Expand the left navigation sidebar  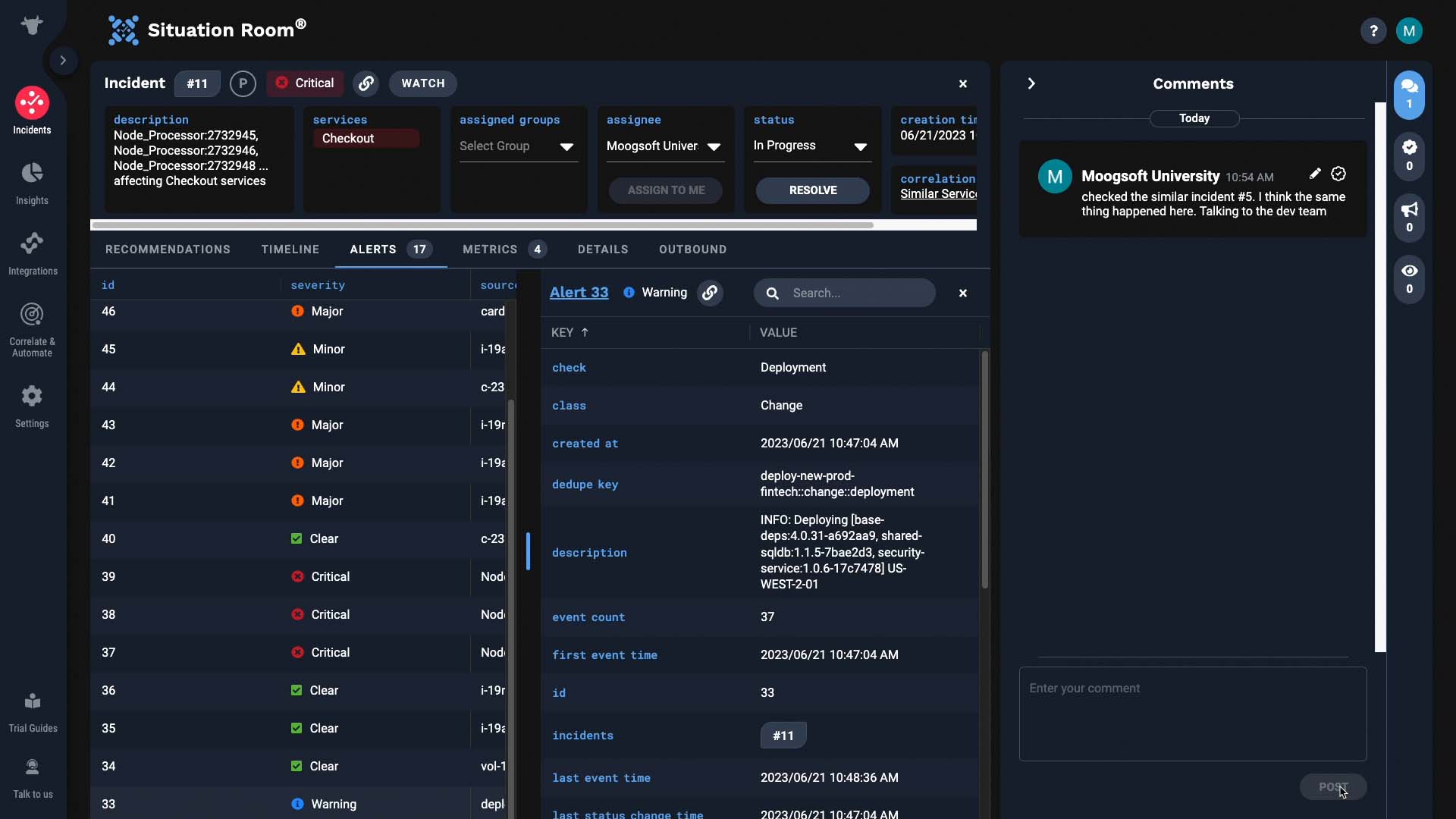[63, 60]
